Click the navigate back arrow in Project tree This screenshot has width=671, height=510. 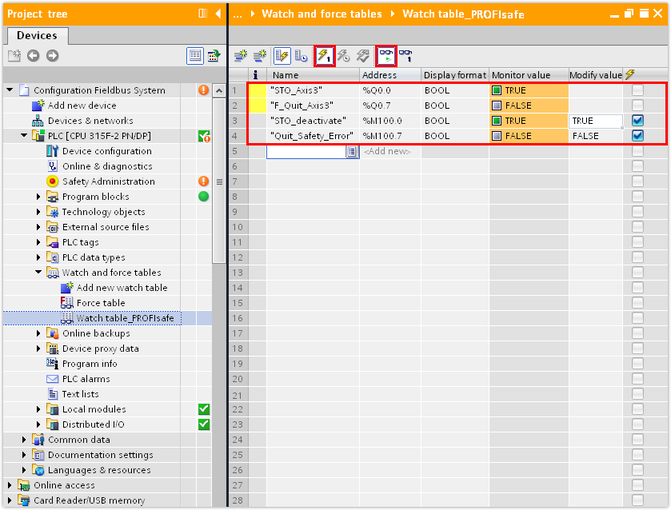pyautogui.click(x=32, y=56)
